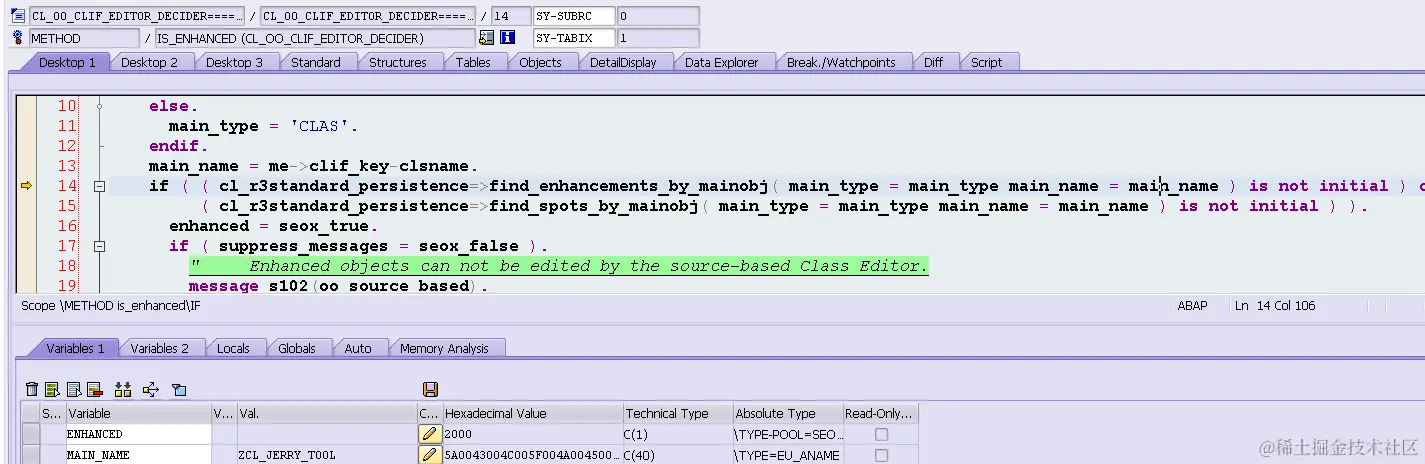Open the Structures tab

(x=398, y=62)
